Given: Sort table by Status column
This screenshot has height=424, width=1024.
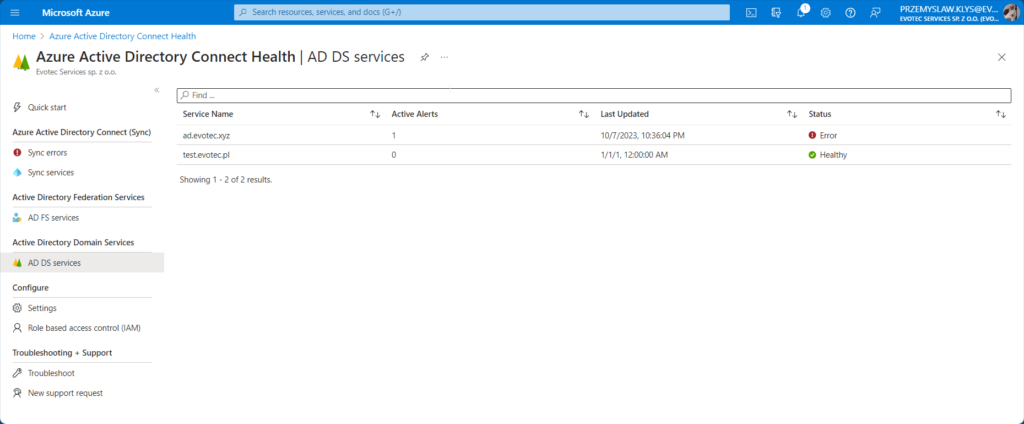Looking at the screenshot, I should [x=1000, y=114].
